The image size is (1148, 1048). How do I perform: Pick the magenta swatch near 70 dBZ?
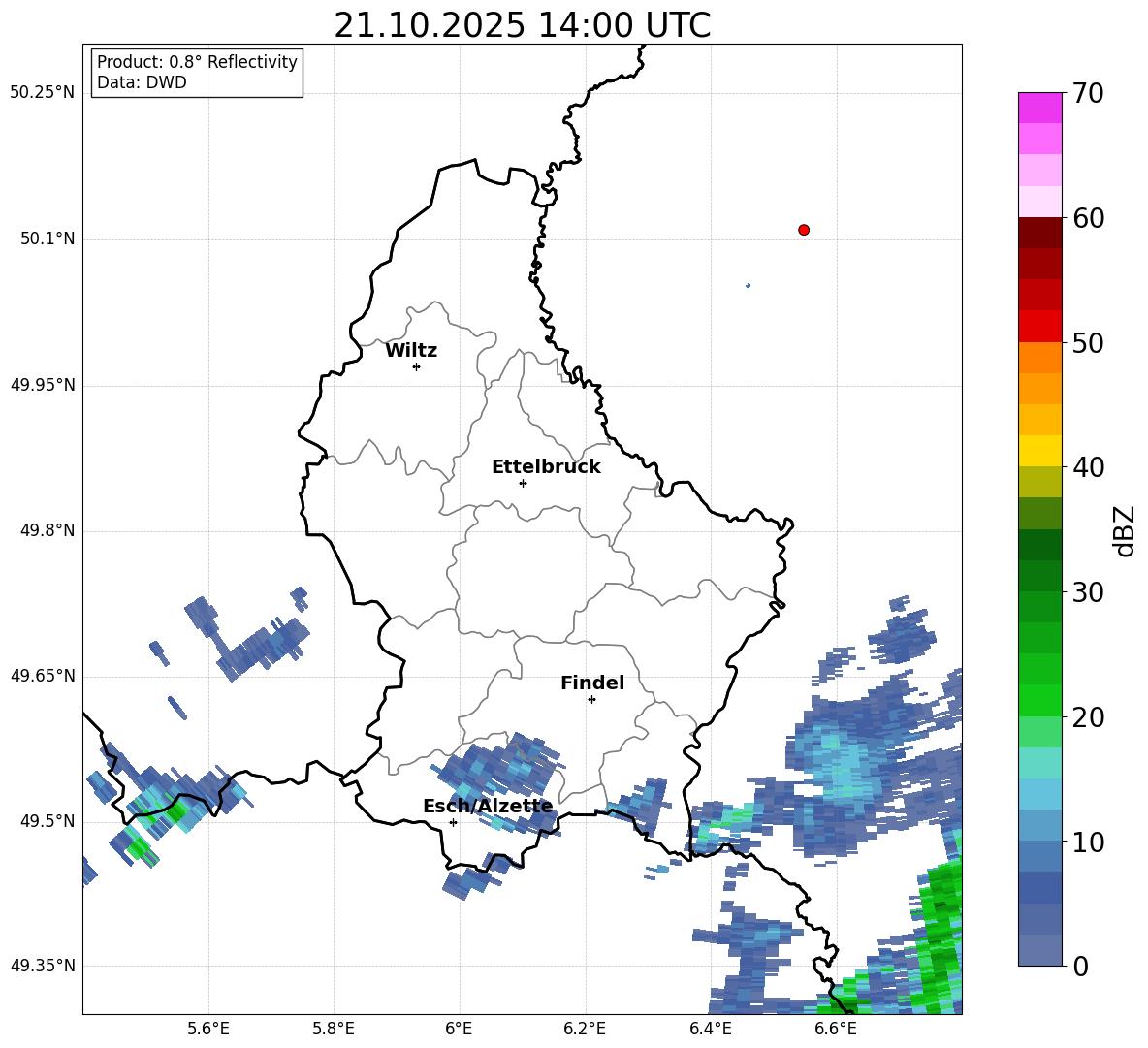click(x=1039, y=109)
